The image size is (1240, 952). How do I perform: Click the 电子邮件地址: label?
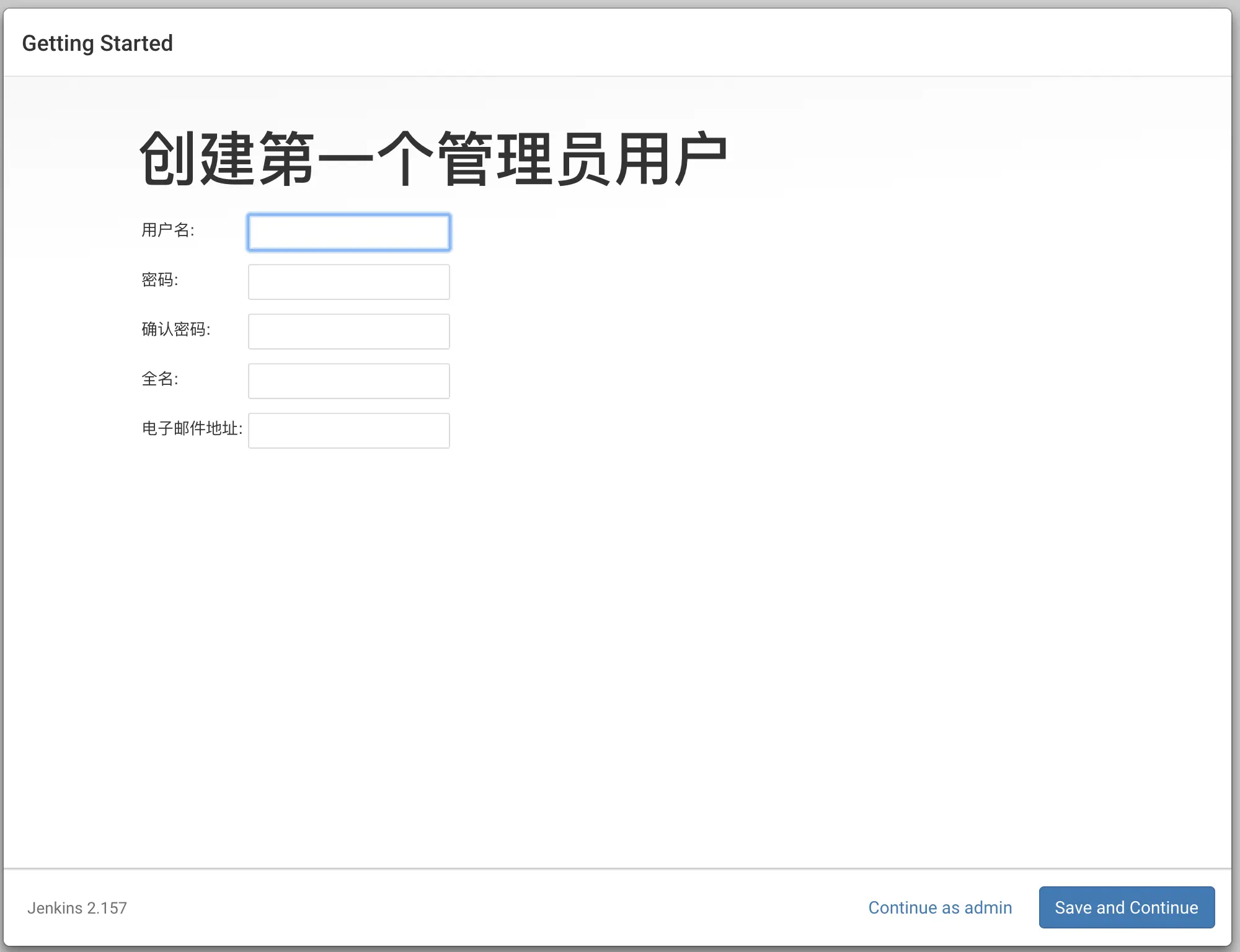[x=192, y=428]
